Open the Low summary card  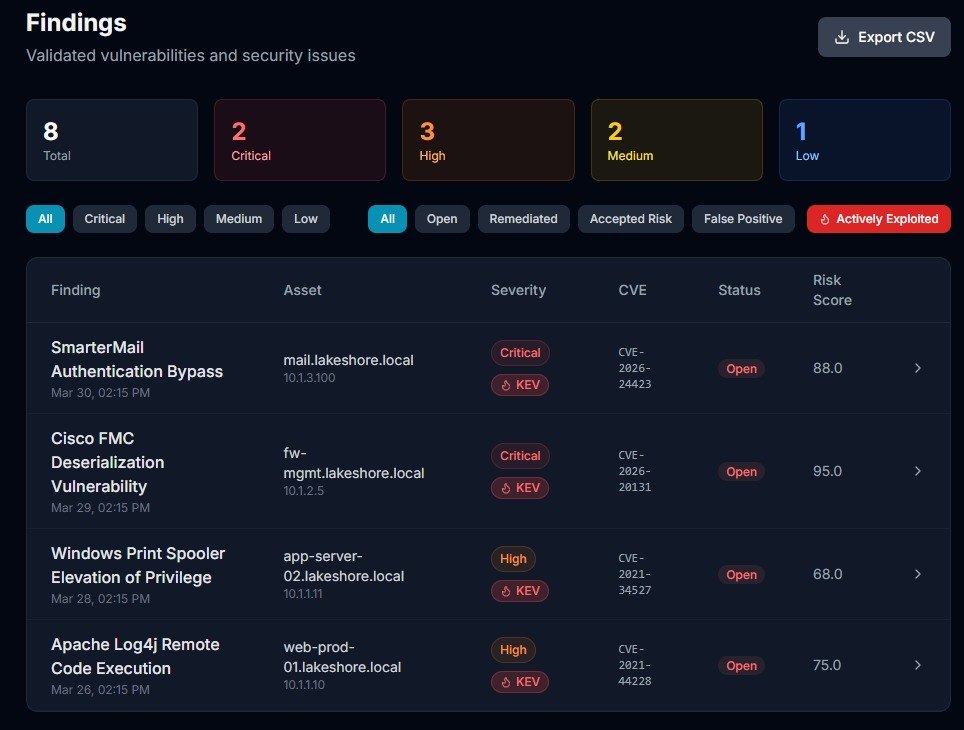[864, 140]
